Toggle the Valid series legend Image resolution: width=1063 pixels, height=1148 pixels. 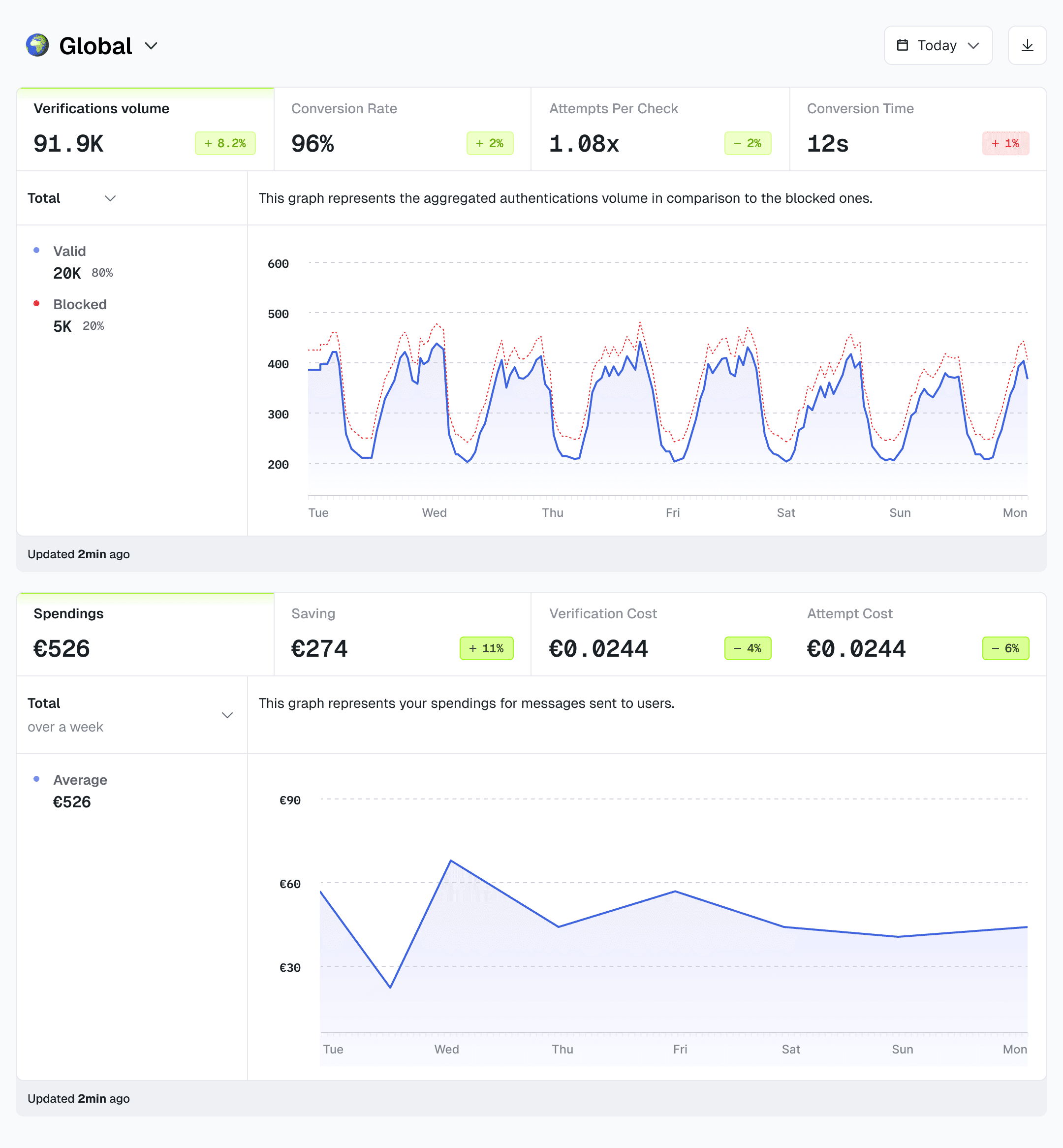pyautogui.click(x=69, y=252)
